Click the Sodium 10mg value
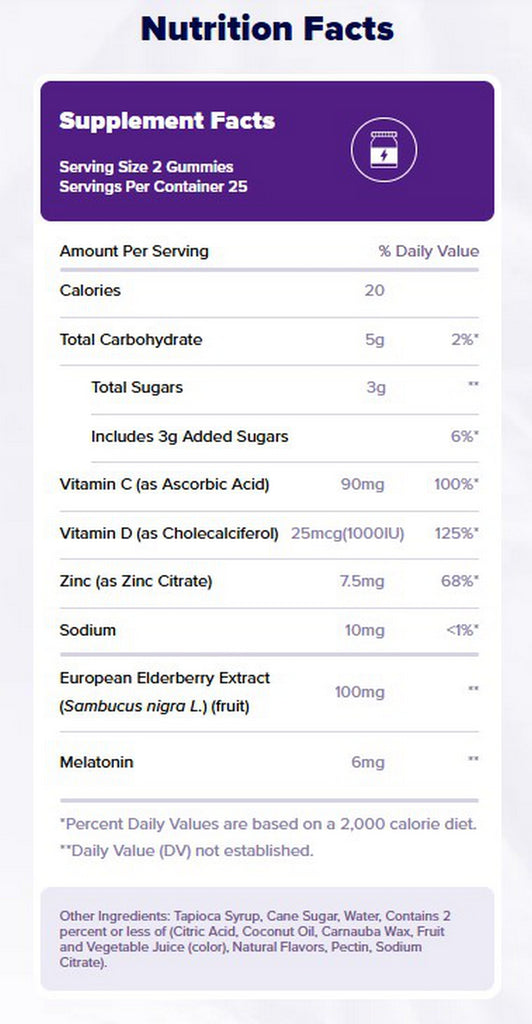The width and height of the screenshot is (532, 1024). (x=365, y=630)
